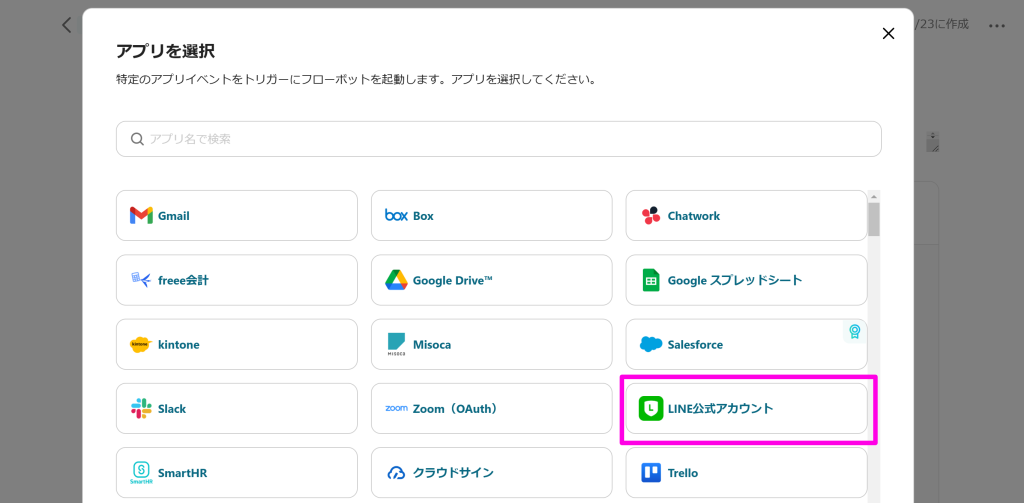Click the Slack hashtag icon
The image size is (1024, 503).
click(141, 409)
